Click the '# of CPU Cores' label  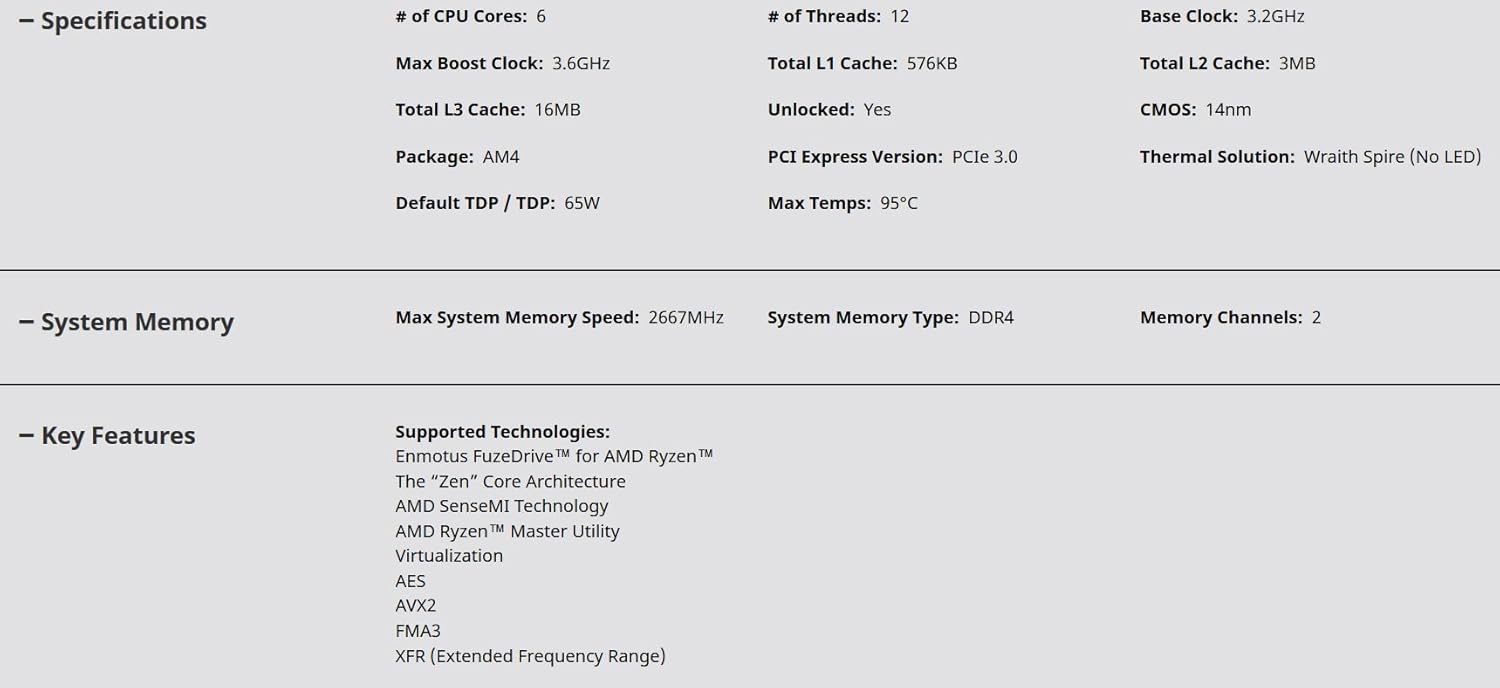pos(461,16)
